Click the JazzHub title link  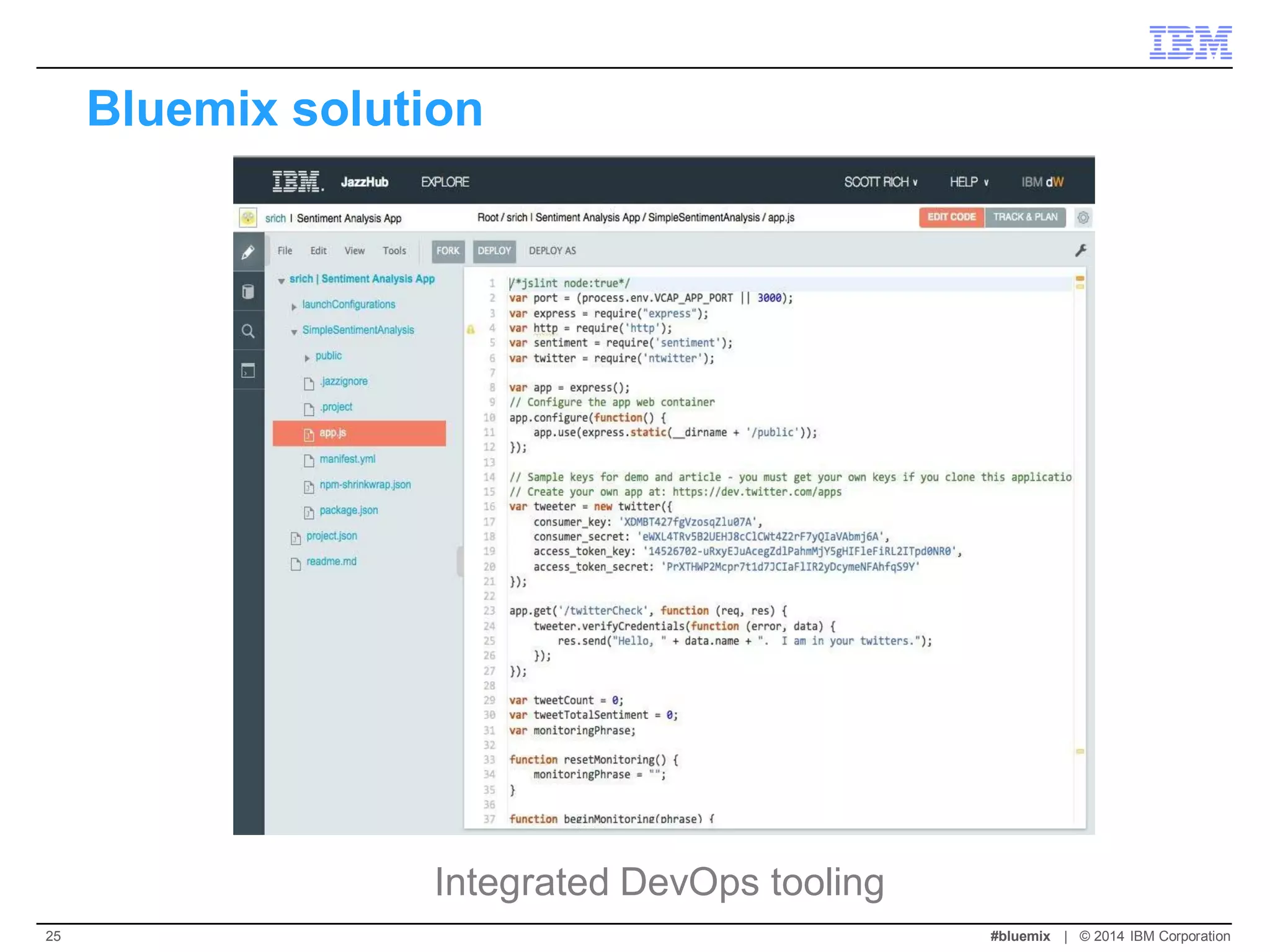[365, 182]
